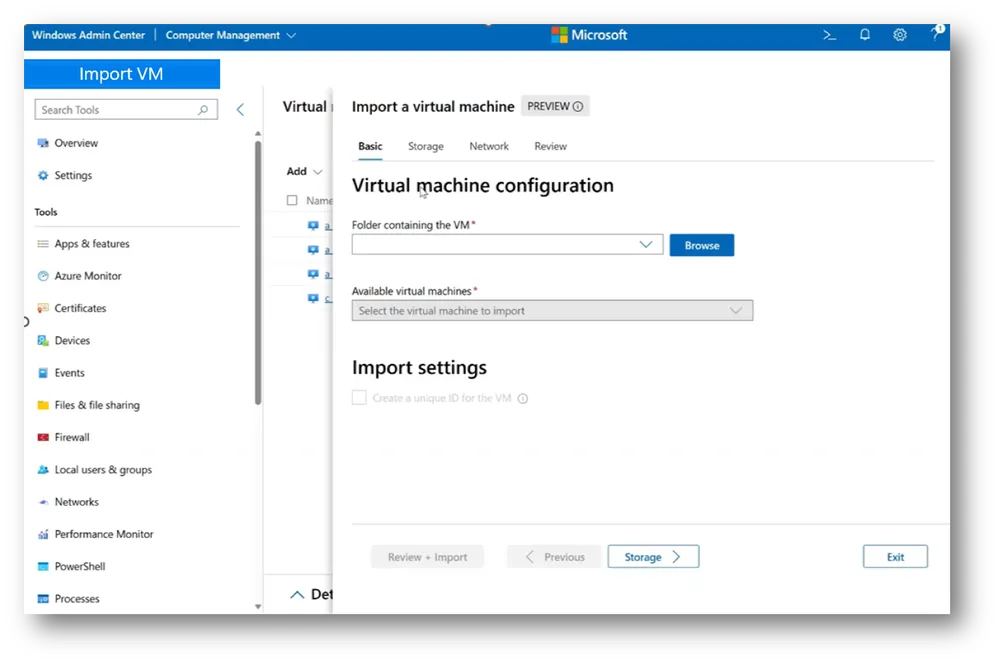Click the Browse button for VM folder
999x663 pixels.
[x=701, y=244]
